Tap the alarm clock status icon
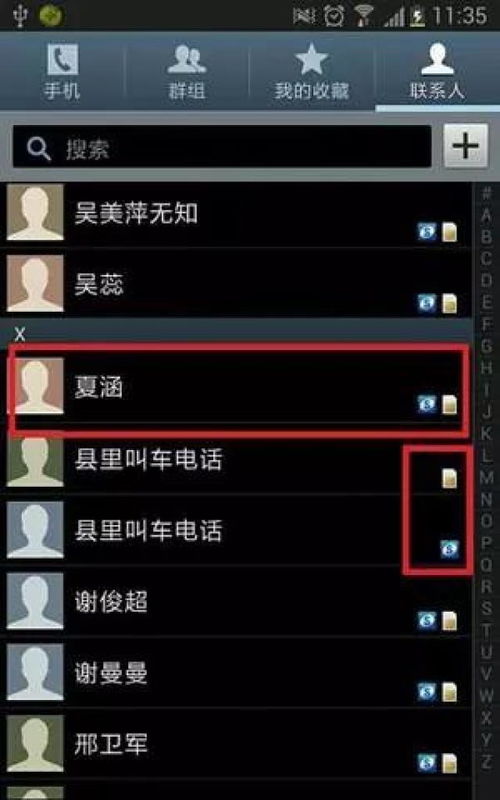 coord(334,16)
